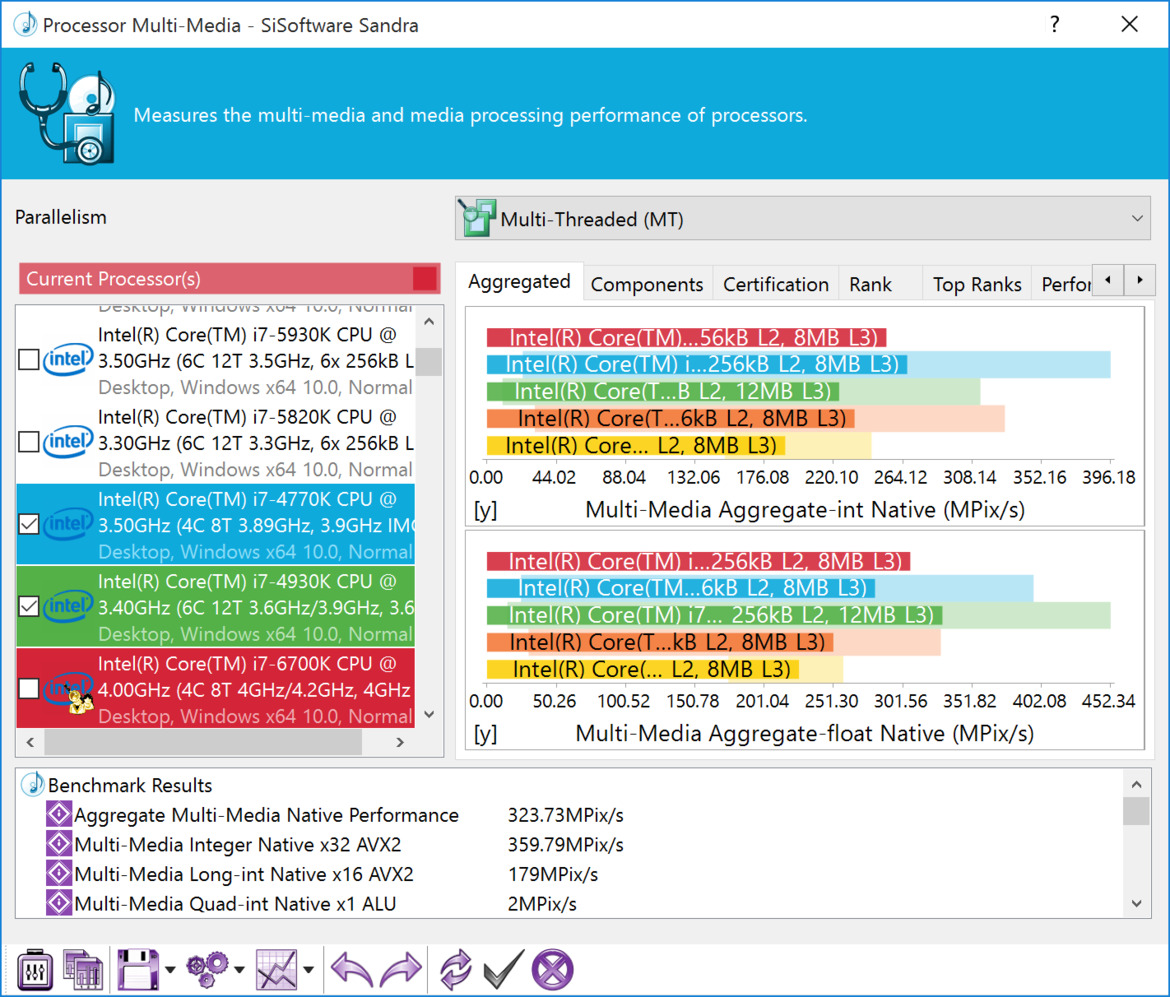Click processor list horizontal scroll-left arrow
The image size is (1170, 997).
30,742
